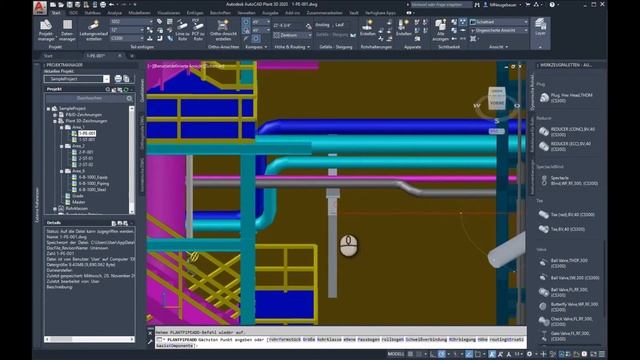Collapse Area_1 tree node
This screenshot has width=640, height=360.
pyautogui.click(x=62, y=127)
